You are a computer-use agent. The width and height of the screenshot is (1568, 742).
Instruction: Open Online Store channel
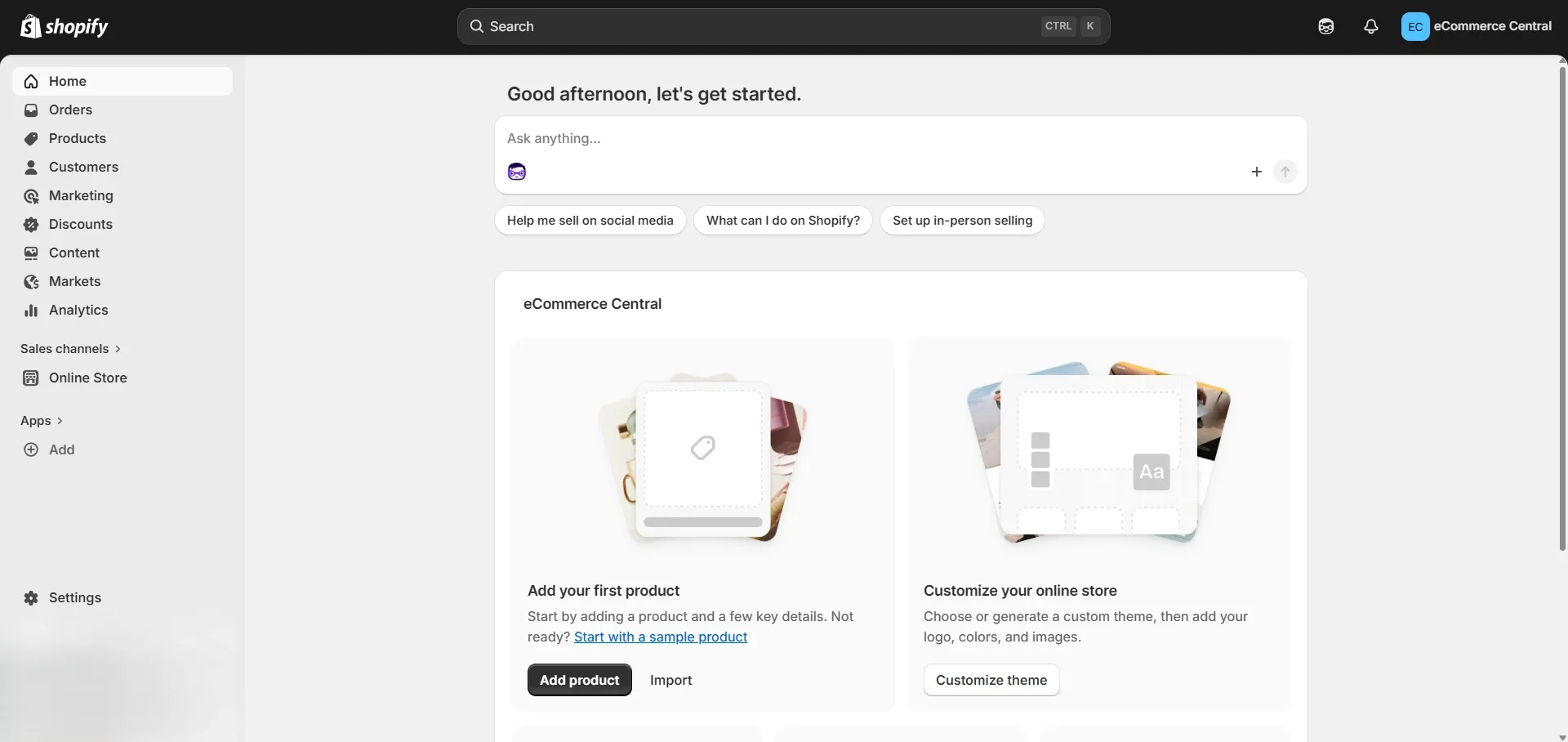(x=122, y=378)
